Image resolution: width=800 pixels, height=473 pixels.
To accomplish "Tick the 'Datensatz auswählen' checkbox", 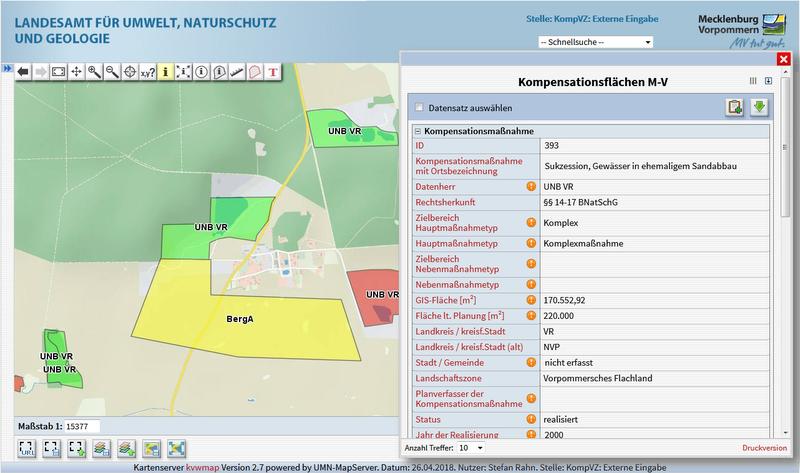I will tap(419, 107).
